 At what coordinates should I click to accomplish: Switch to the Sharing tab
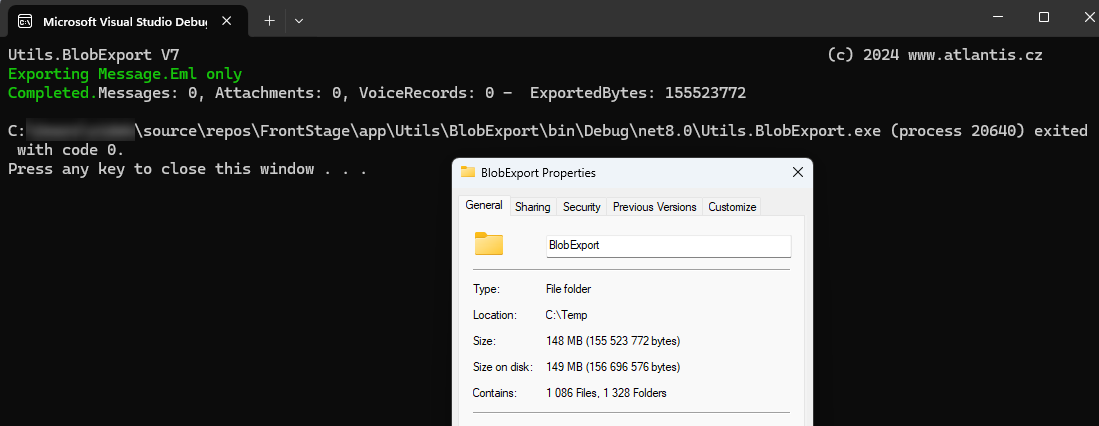(533, 207)
